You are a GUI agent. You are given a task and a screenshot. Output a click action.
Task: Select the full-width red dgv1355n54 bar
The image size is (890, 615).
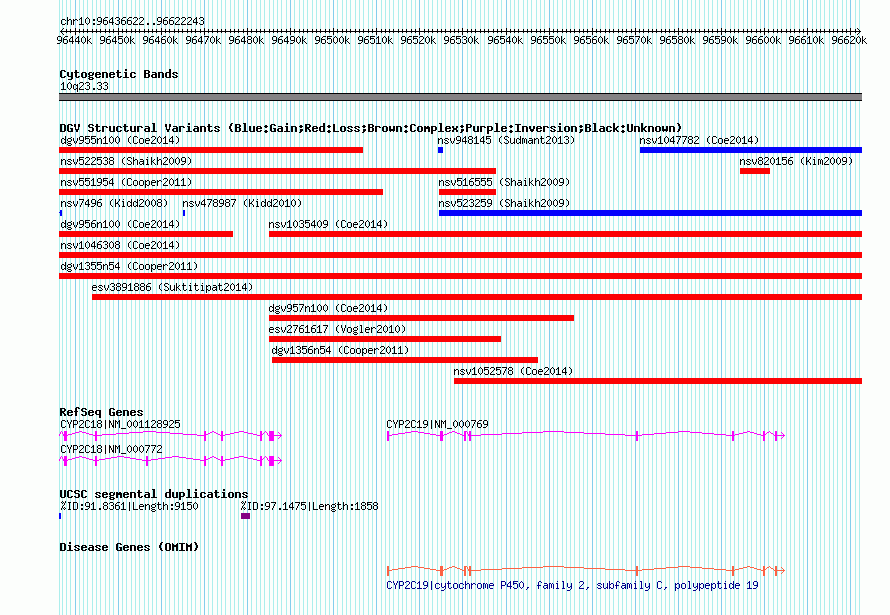pyautogui.click(x=460, y=276)
